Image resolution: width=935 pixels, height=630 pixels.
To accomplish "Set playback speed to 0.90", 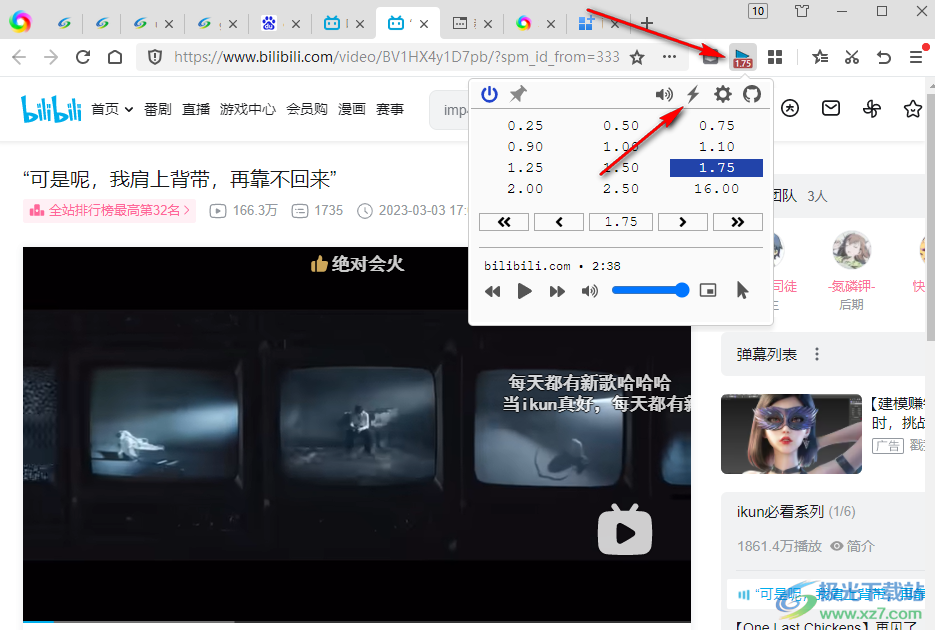I will tap(525, 147).
